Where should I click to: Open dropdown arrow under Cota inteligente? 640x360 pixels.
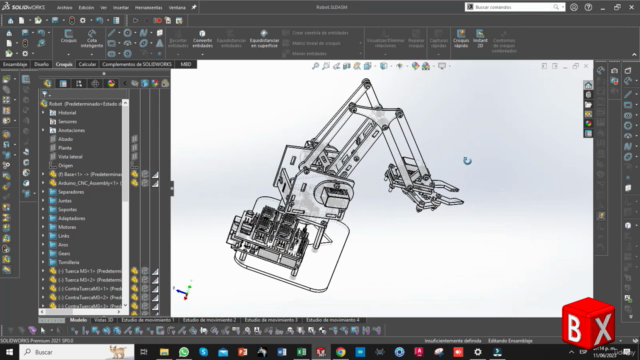tap(92, 54)
